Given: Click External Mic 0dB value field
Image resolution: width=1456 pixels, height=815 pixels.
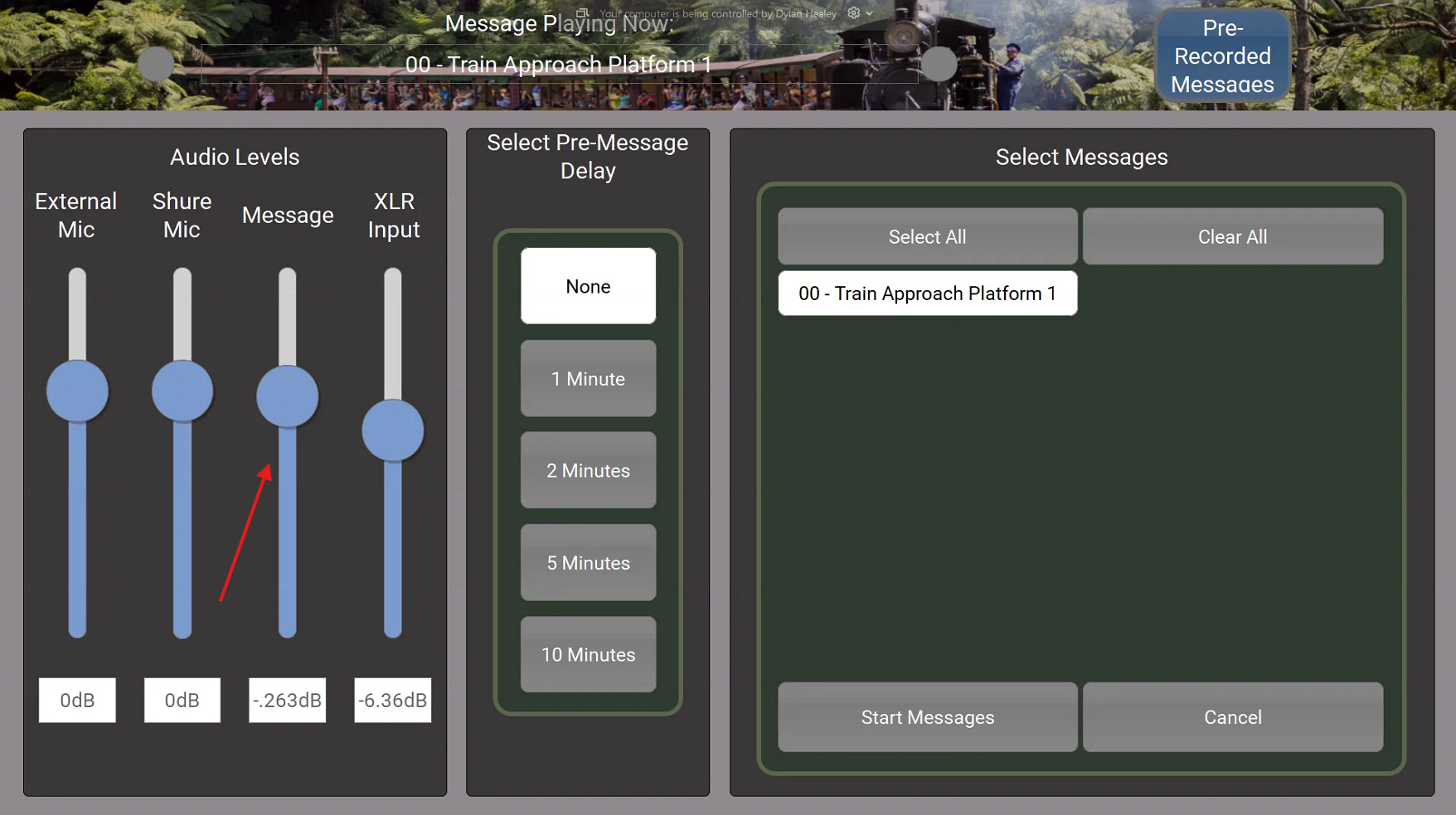Looking at the screenshot, I should 77,701.
